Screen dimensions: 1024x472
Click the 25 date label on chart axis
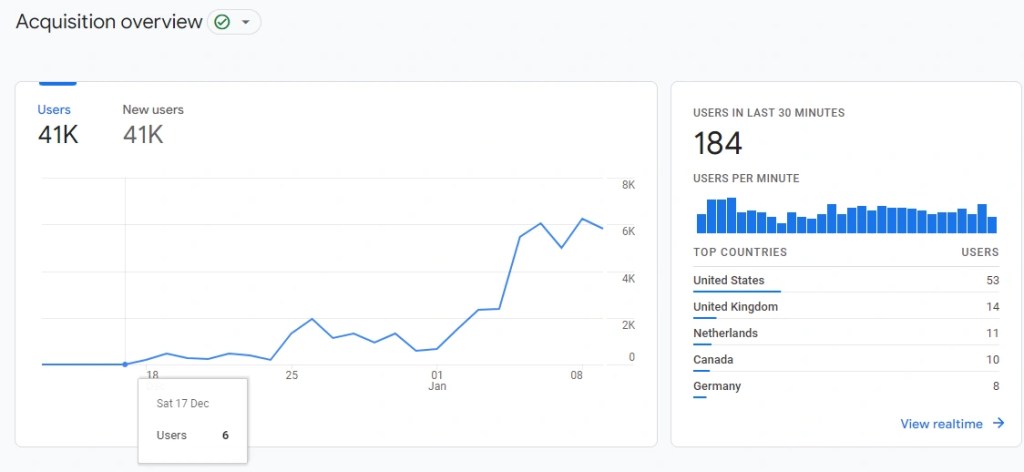[x=291, y=376]
